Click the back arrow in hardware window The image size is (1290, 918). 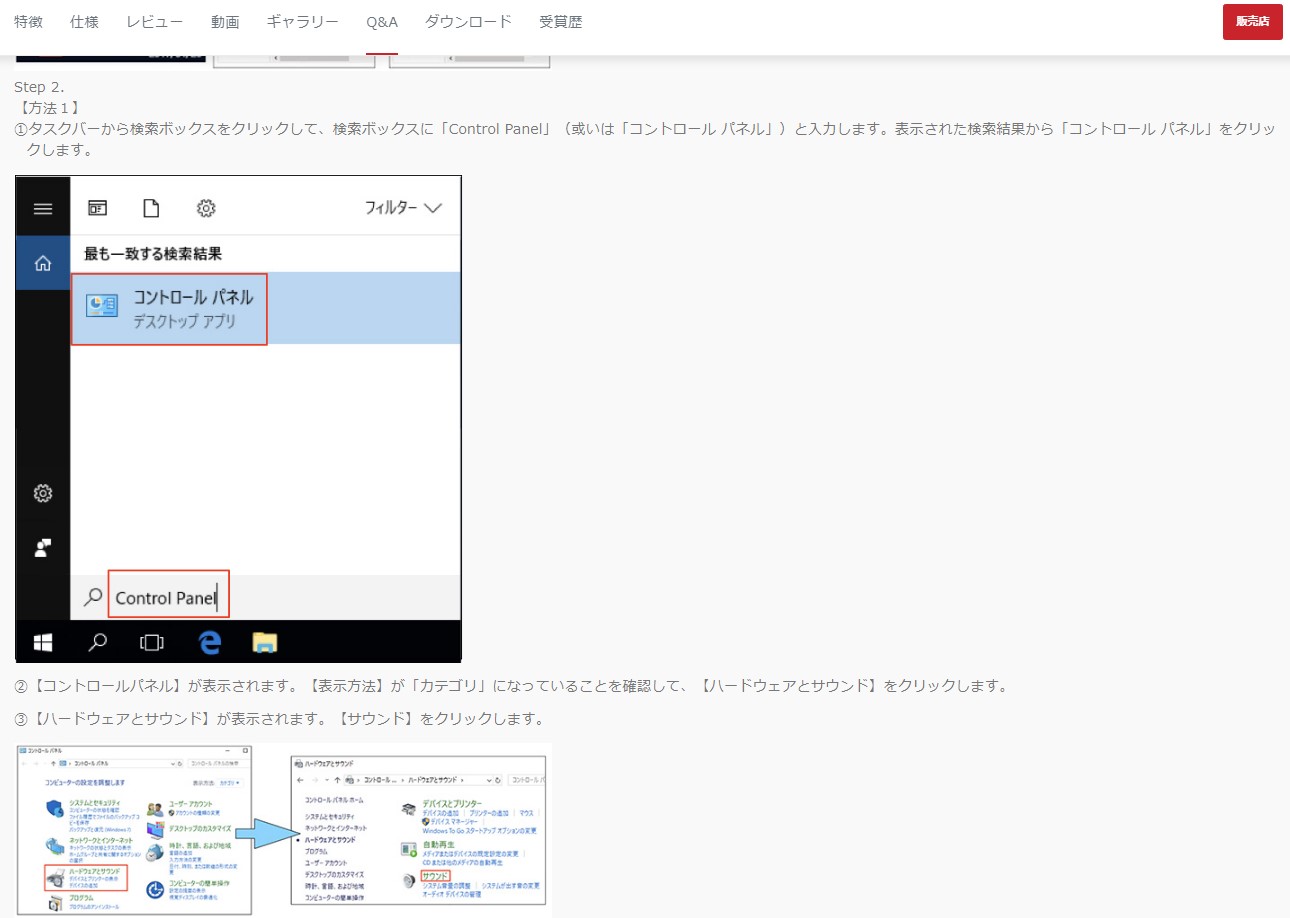301,779
